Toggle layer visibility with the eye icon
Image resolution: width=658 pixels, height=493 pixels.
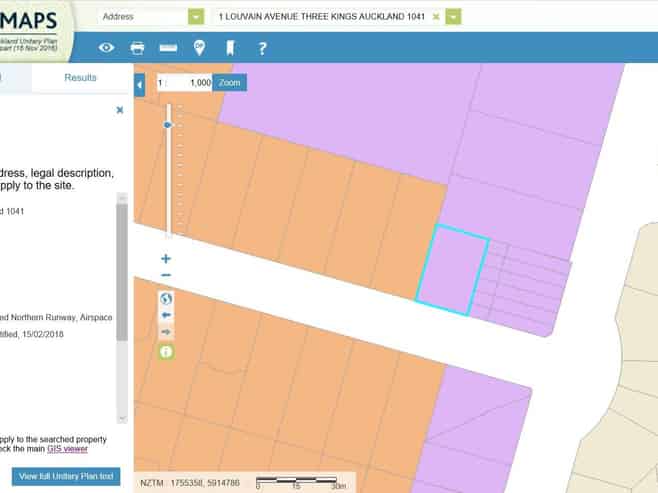tap(107, 48)
